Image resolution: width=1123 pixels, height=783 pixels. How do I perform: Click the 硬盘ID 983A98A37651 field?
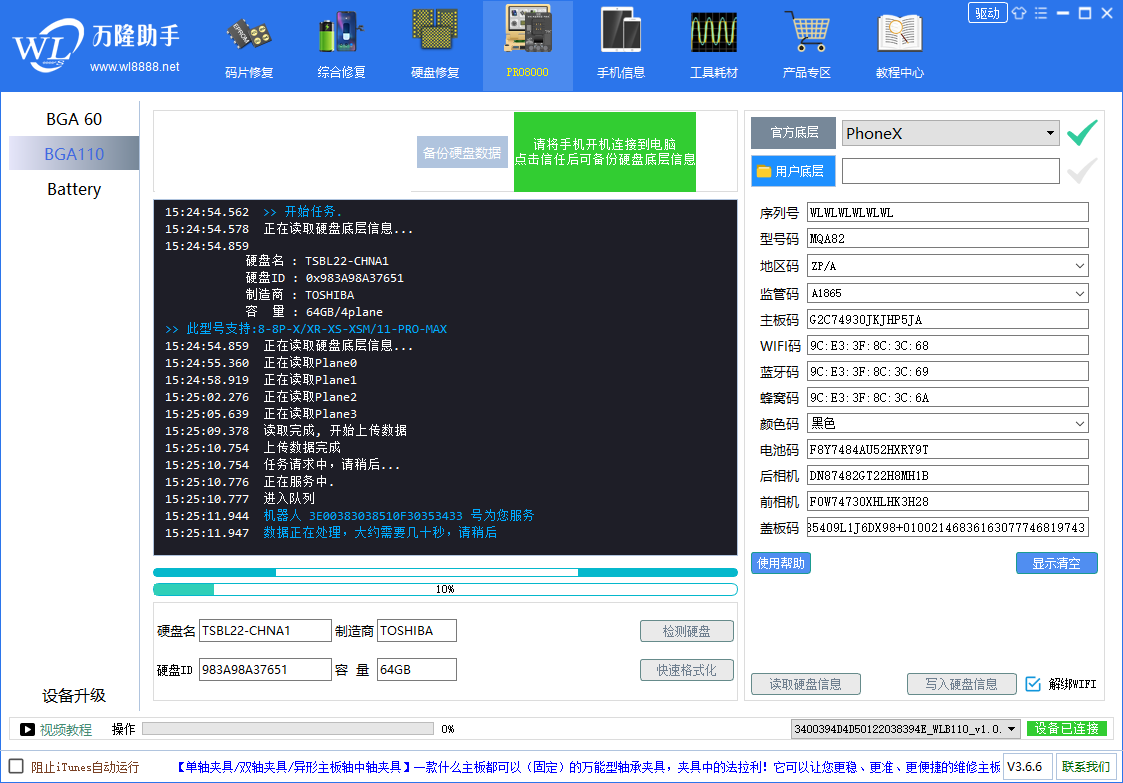click(265, 669)
